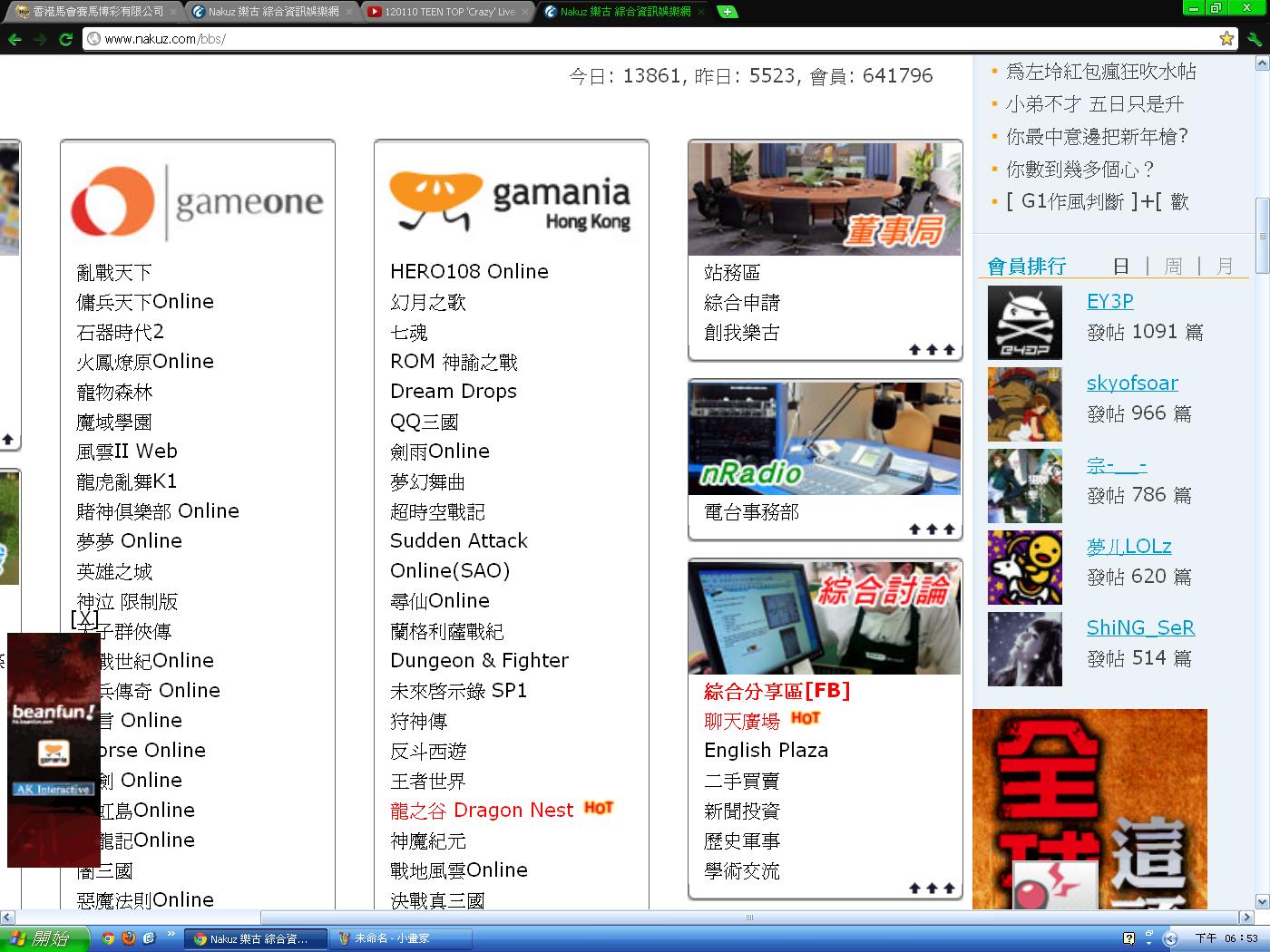Click the horizontal scrollbar right arrow

pos(1246,917)
